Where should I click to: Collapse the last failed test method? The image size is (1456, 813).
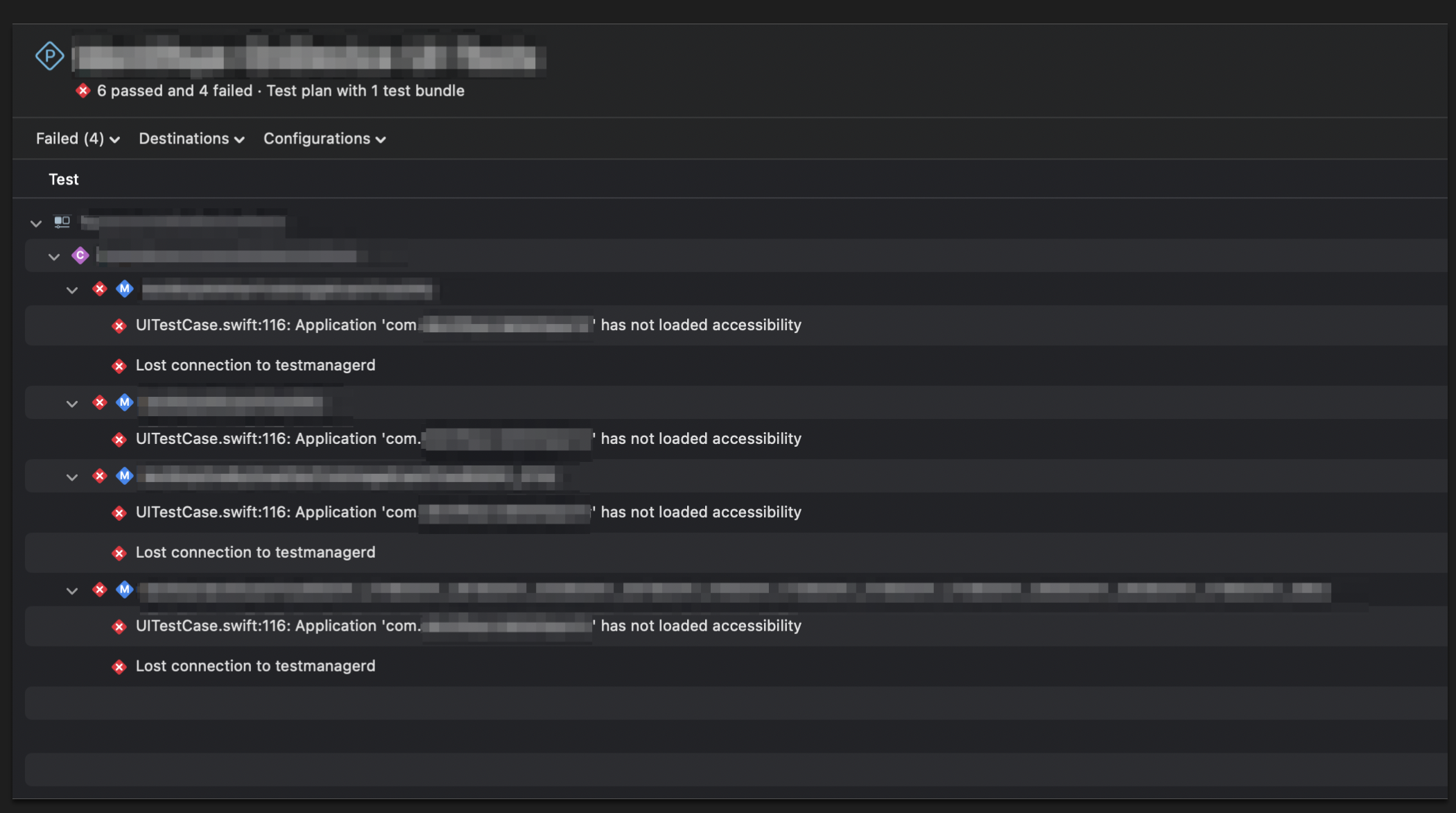point(72,591)
